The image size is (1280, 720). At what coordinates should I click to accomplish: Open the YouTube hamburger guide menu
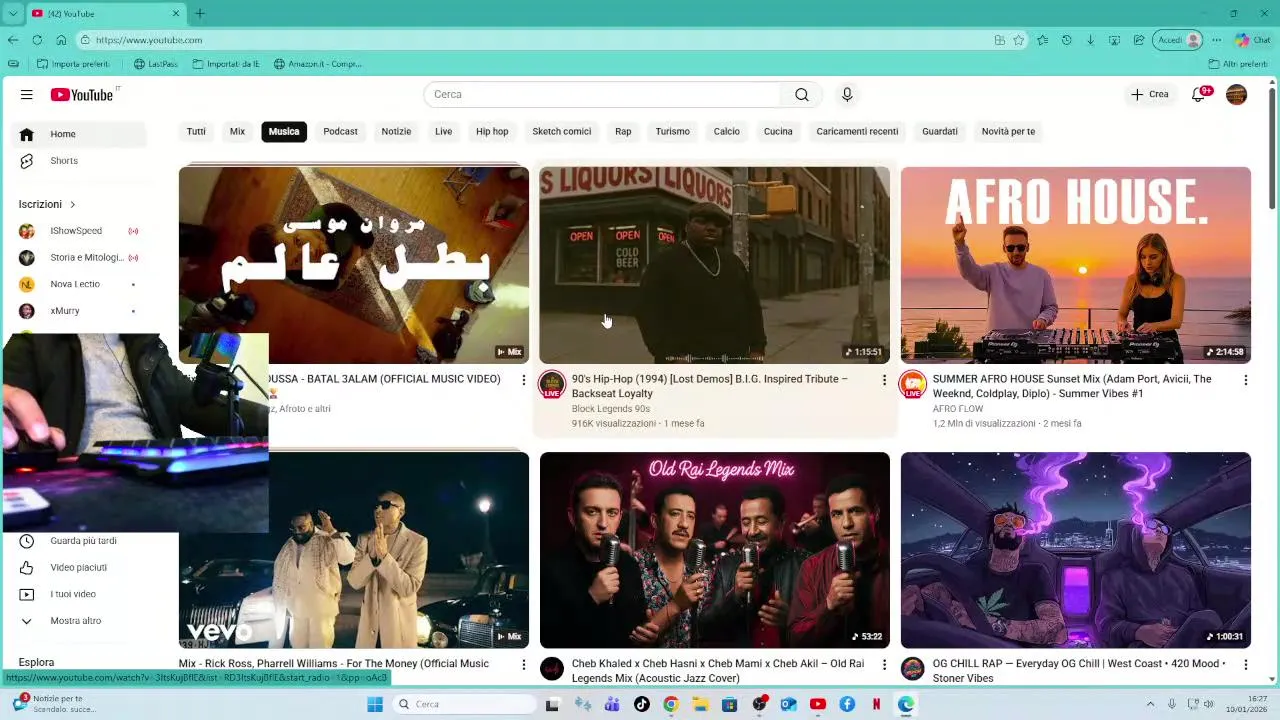coord(27,94)
